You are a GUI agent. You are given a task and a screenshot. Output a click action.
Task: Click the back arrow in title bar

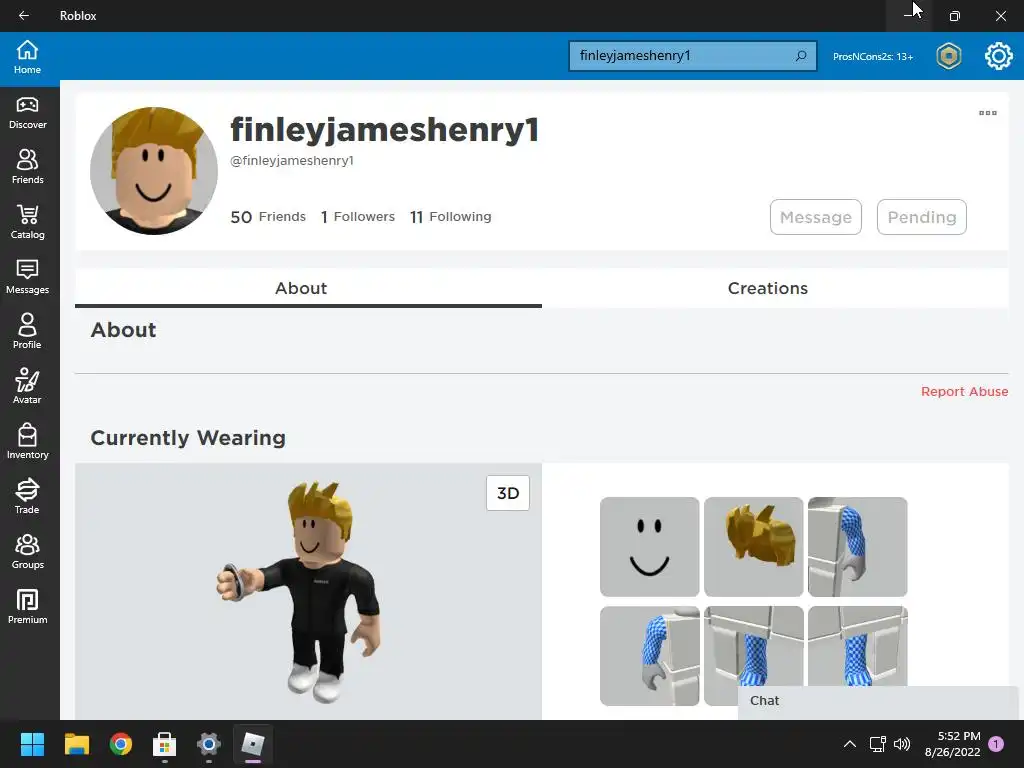(x=24, y=16)
